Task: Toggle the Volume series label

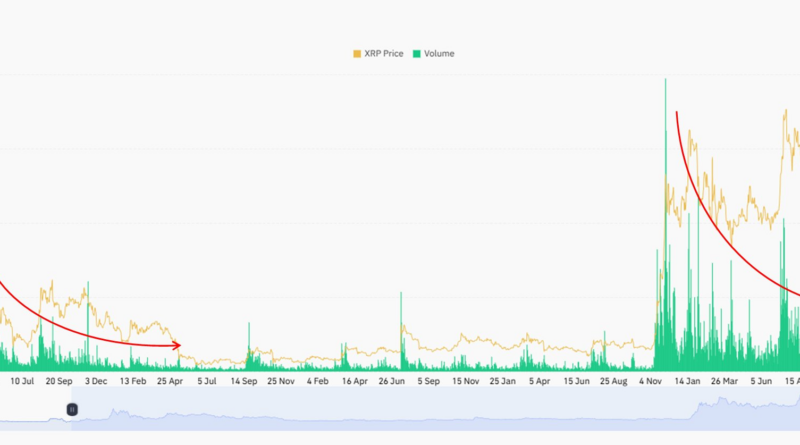Action: point(438,53)
